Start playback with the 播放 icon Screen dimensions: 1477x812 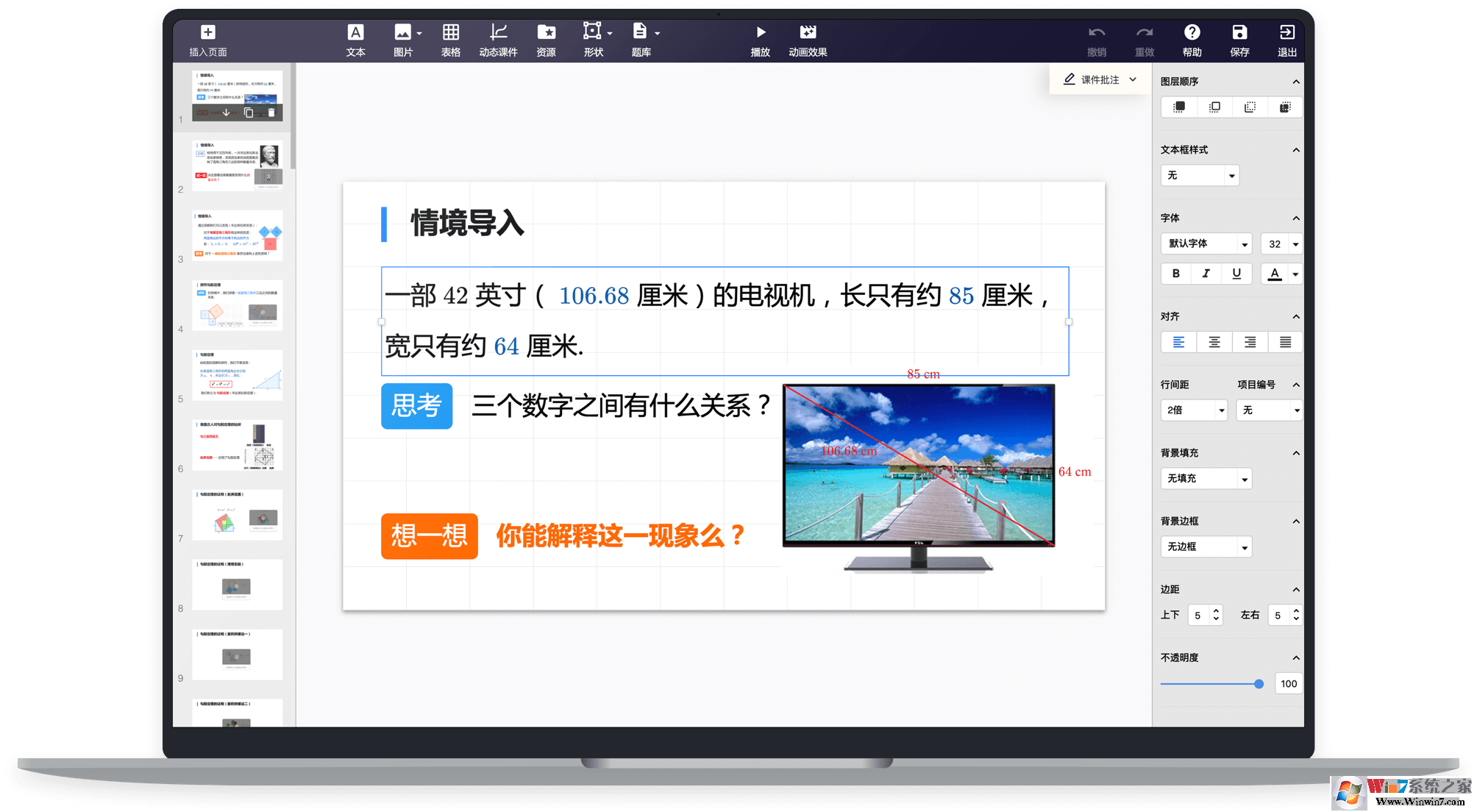click(x=761, y=32)
